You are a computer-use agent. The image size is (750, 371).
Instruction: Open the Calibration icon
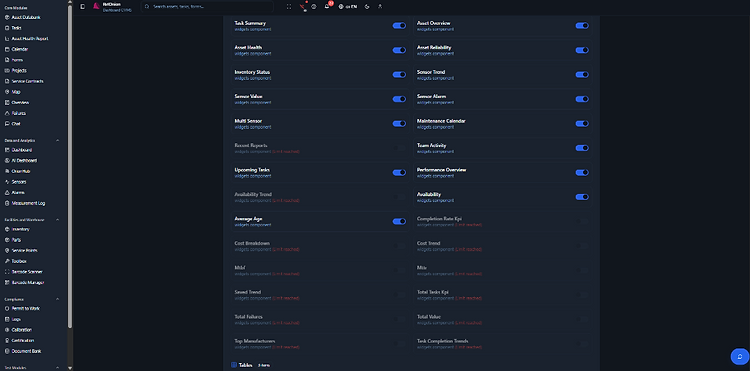click(x=7, y=330)
